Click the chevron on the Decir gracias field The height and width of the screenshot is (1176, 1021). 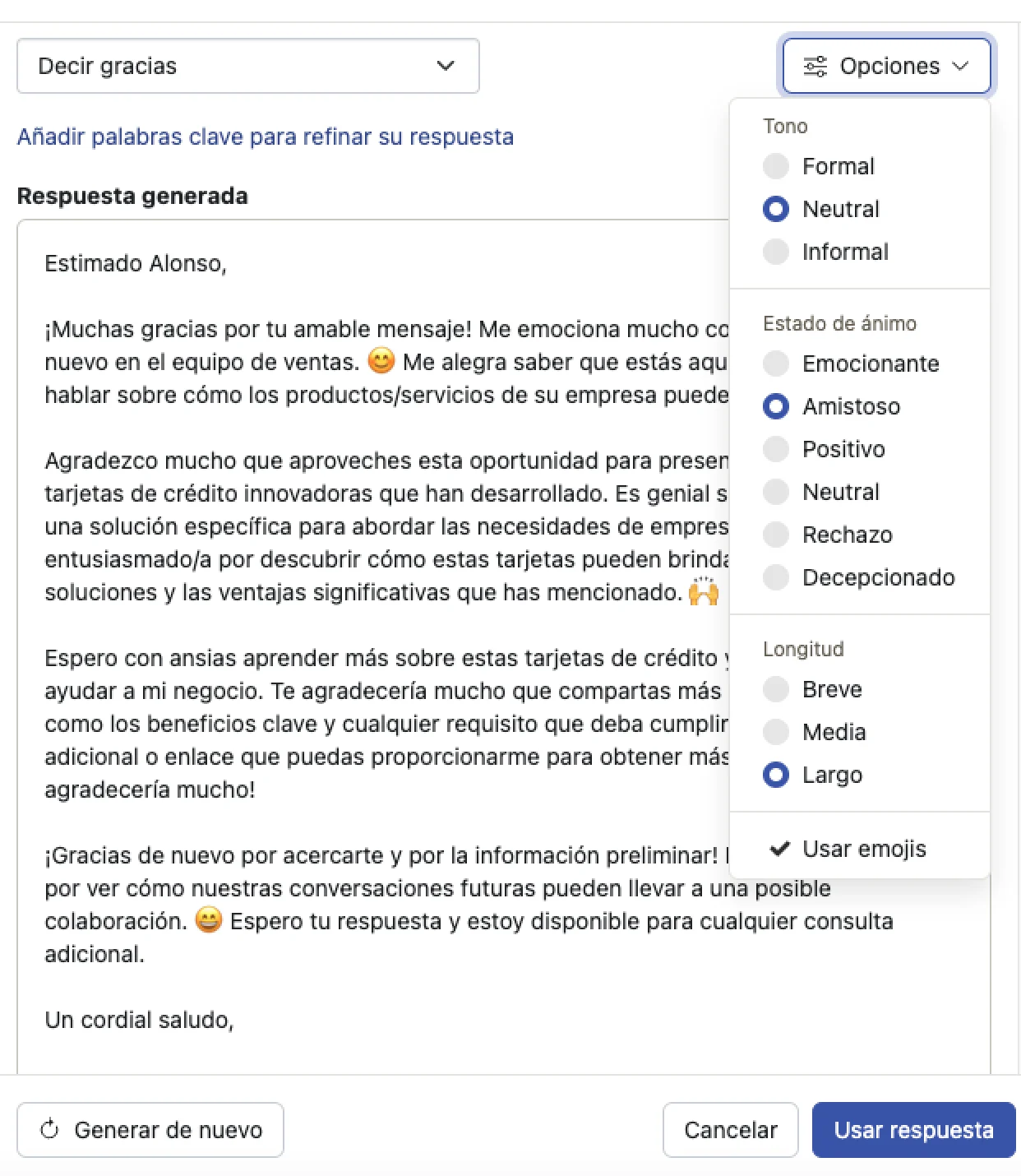[x=445, y=66]
